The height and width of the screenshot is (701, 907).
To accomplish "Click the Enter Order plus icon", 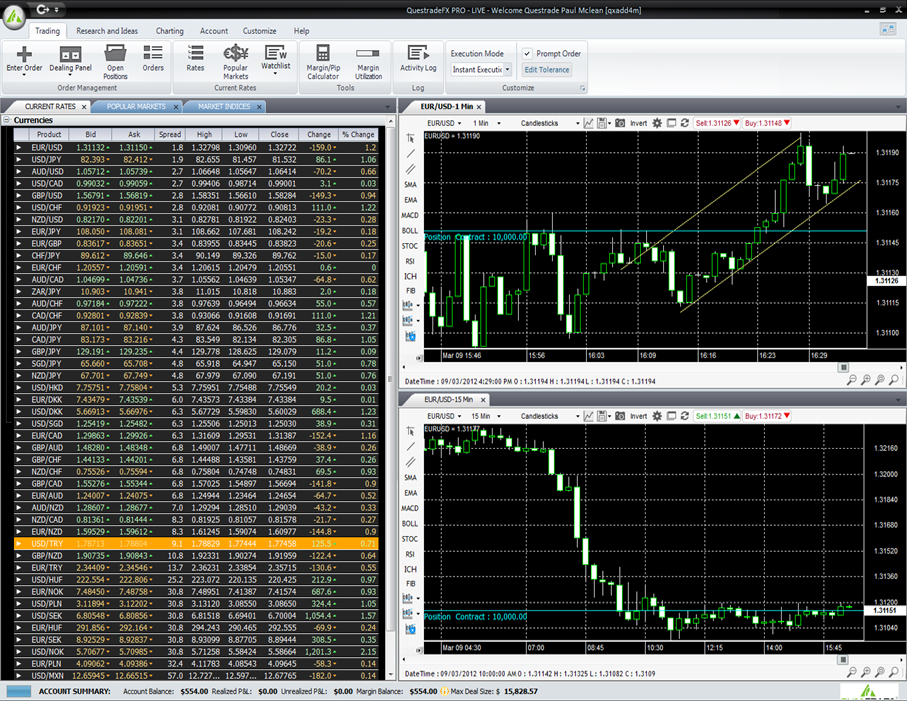I will pyautogui.click(x=24, y=54).
